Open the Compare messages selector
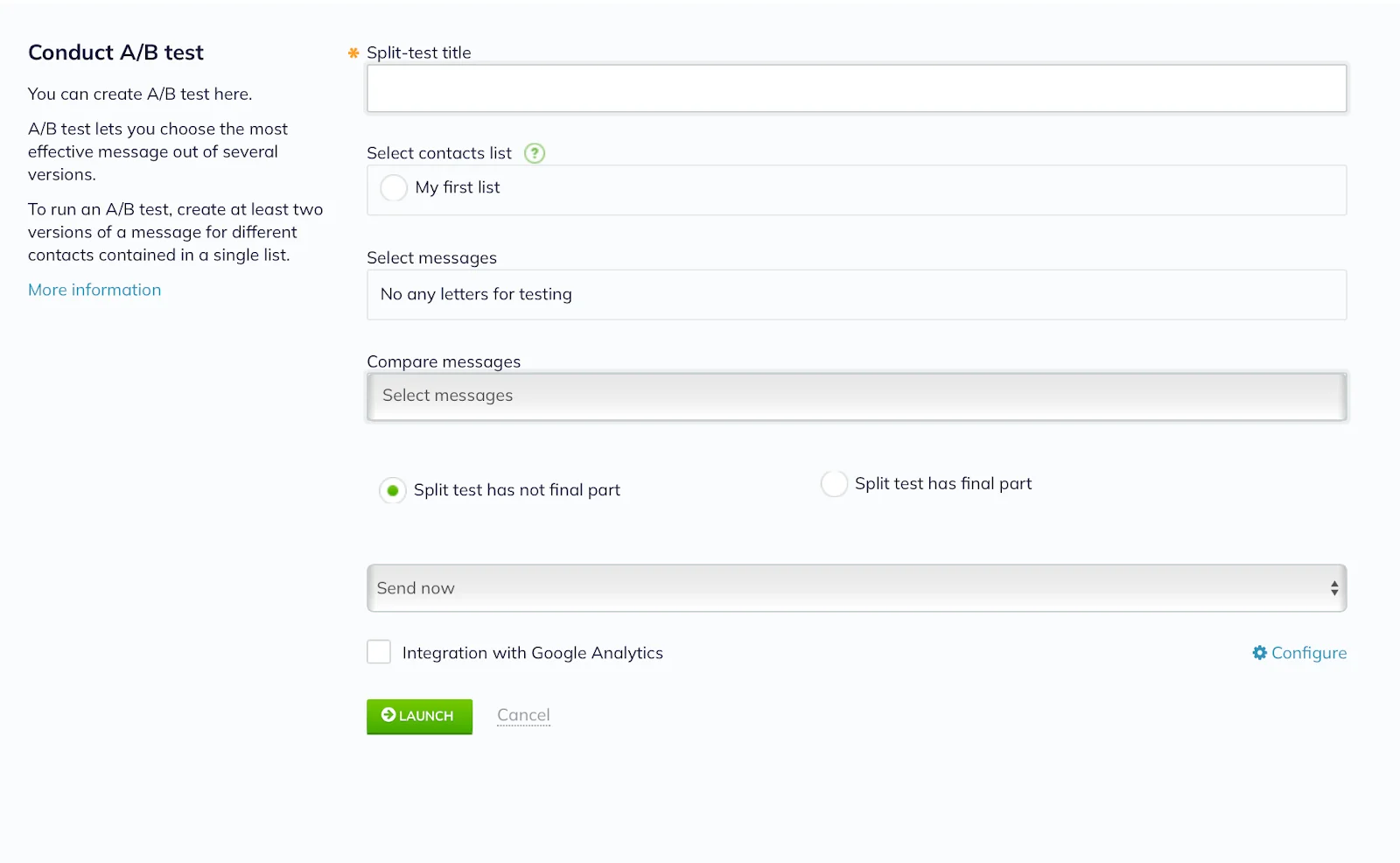This screenshot has width=1400, height=863. (857, 396)
